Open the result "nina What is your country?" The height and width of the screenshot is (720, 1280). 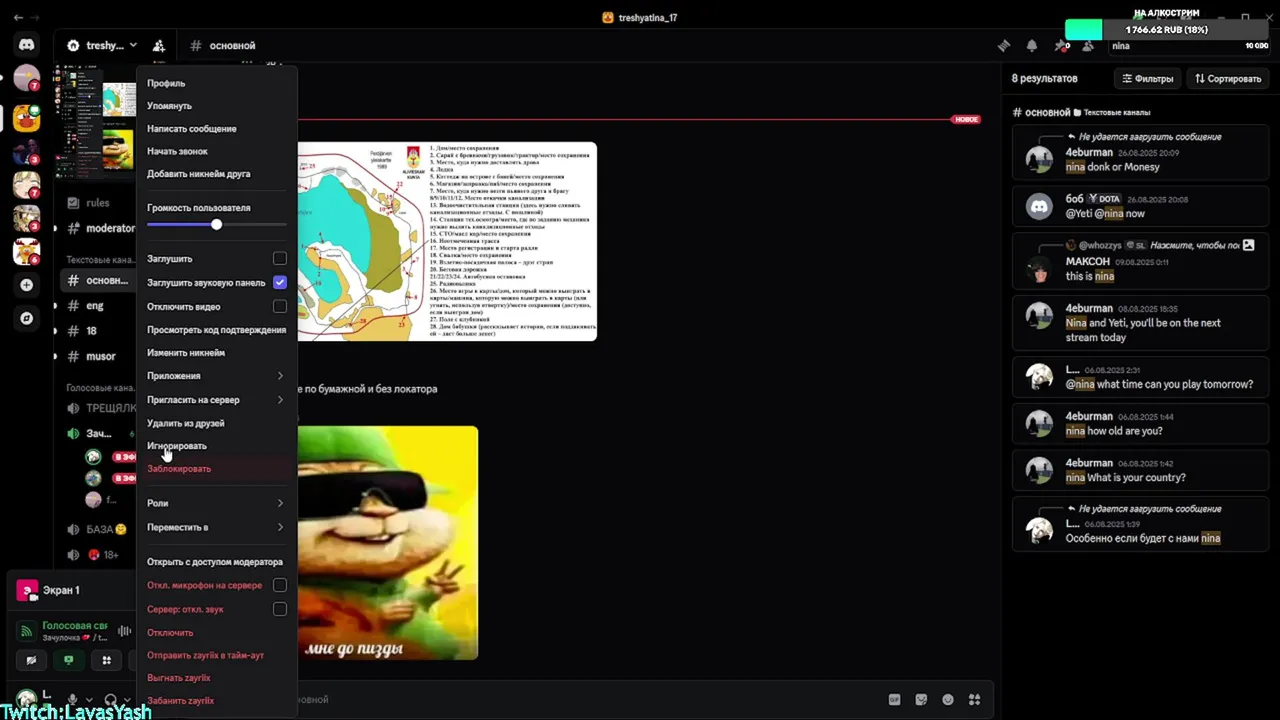1140,470
